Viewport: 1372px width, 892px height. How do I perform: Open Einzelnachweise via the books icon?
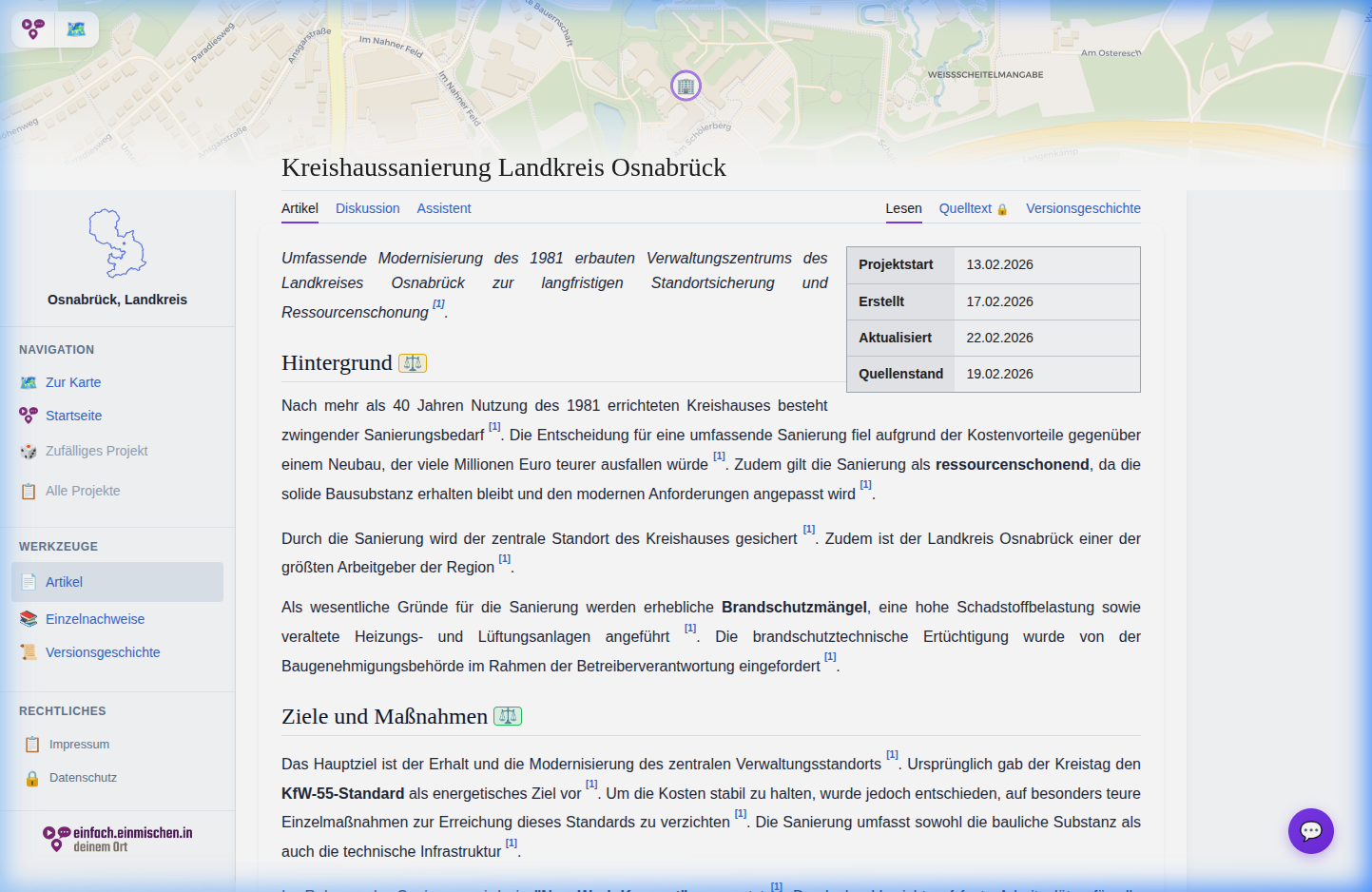(x=29, y=618)
